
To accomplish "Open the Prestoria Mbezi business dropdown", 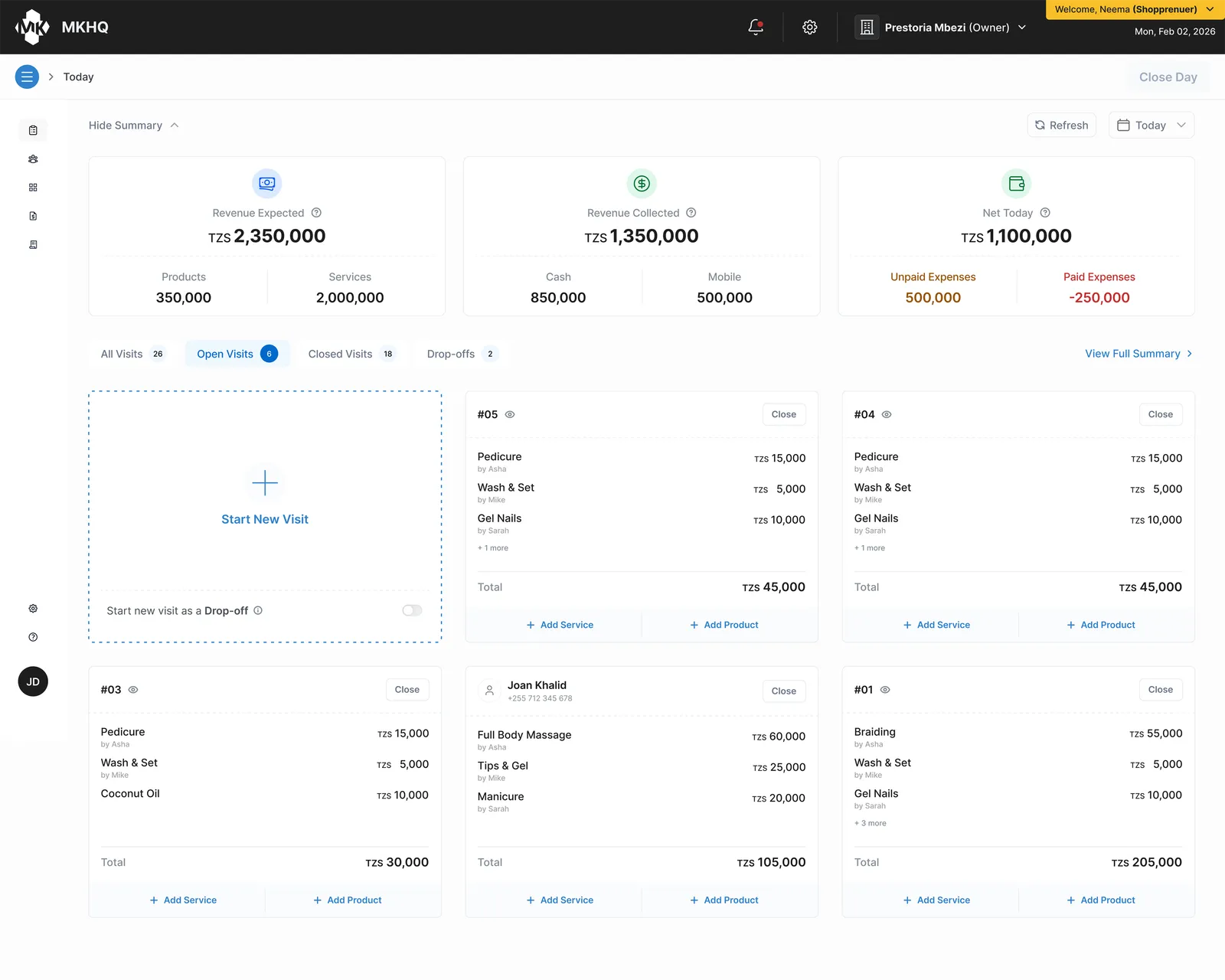I will (x=940, y=28).
